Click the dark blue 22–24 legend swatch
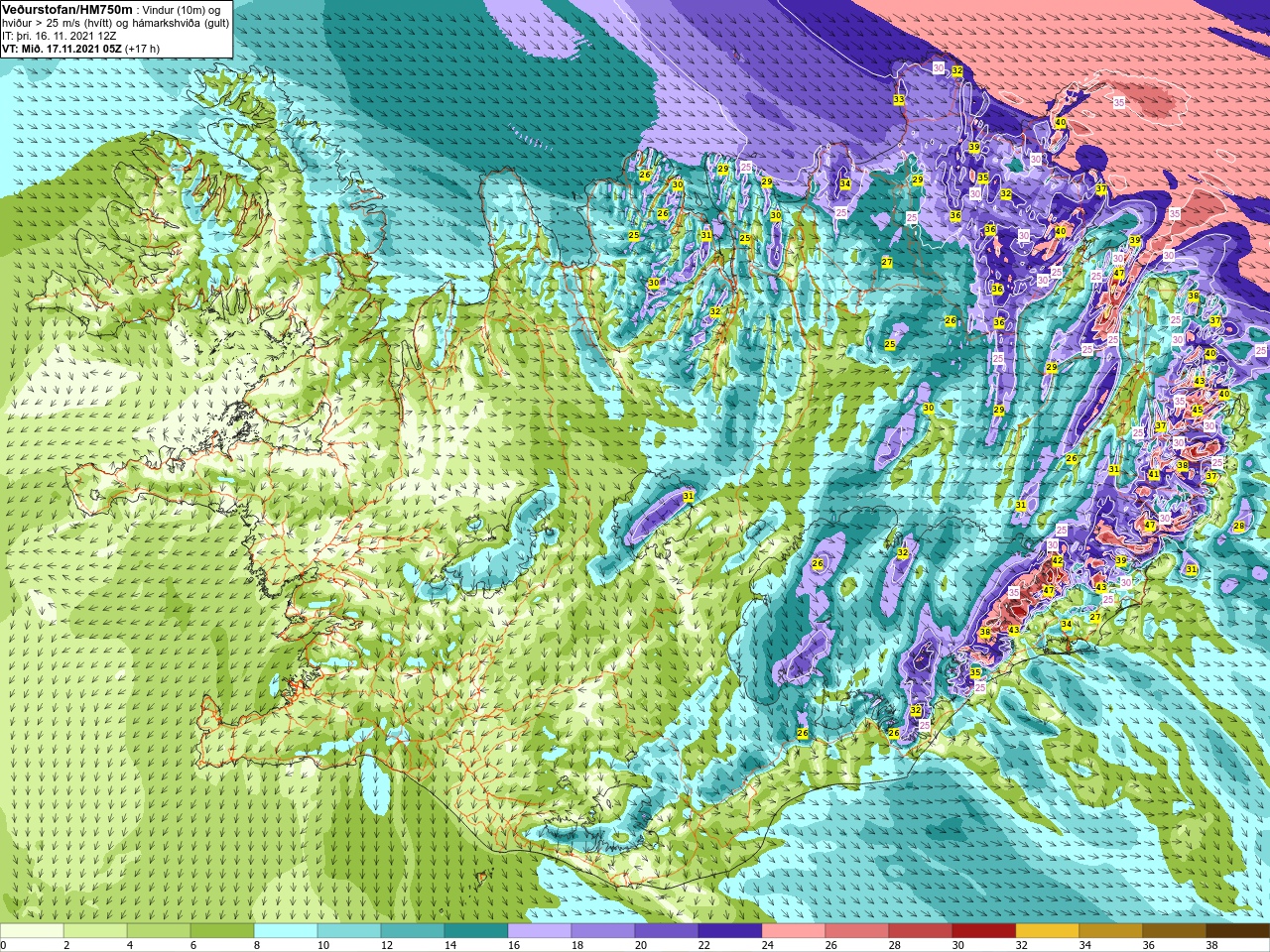The height and width of the screenshot is (952, 1270). click(730, 931)
